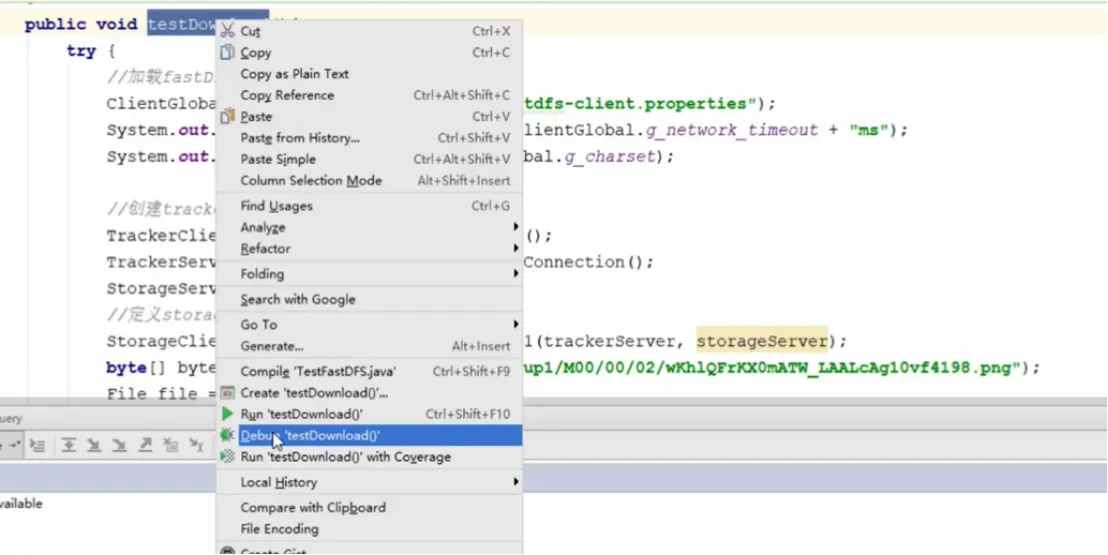Click the '"ms"' string literal

tap(868, 130)
